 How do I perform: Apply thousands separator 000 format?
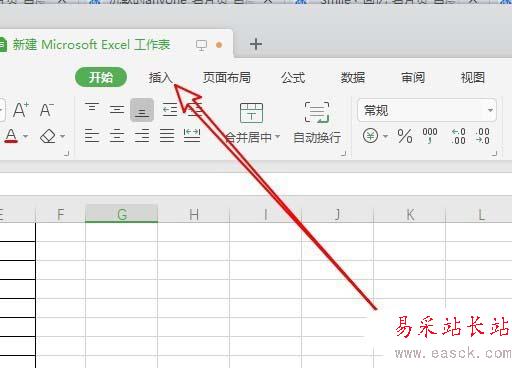point(430,135)
